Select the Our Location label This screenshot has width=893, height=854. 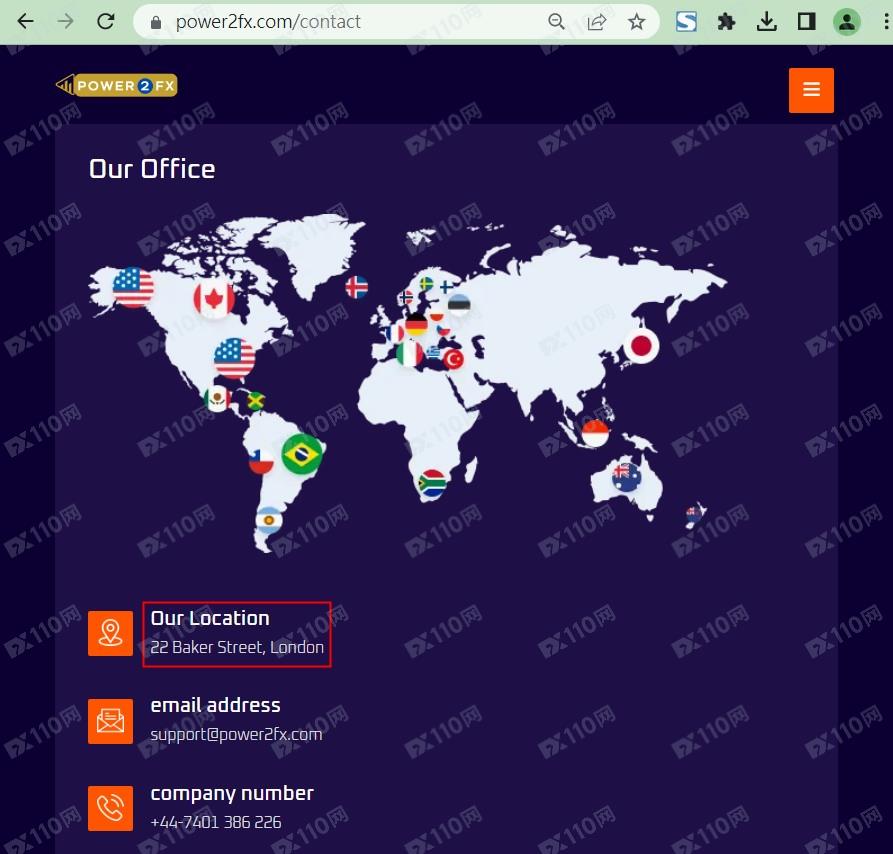pos(210,618)
